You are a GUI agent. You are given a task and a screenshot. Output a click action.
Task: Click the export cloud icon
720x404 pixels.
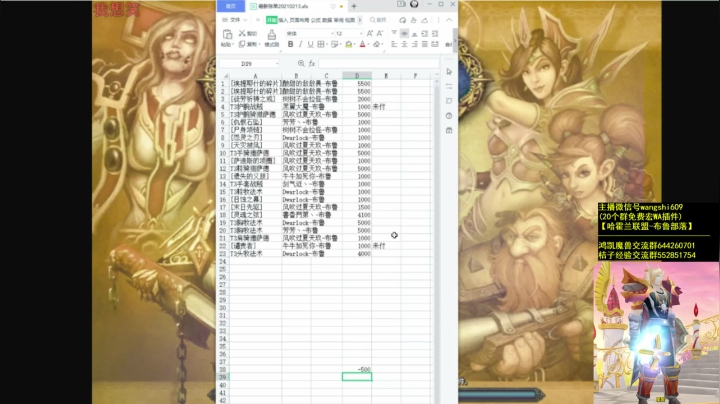point(424,20)
